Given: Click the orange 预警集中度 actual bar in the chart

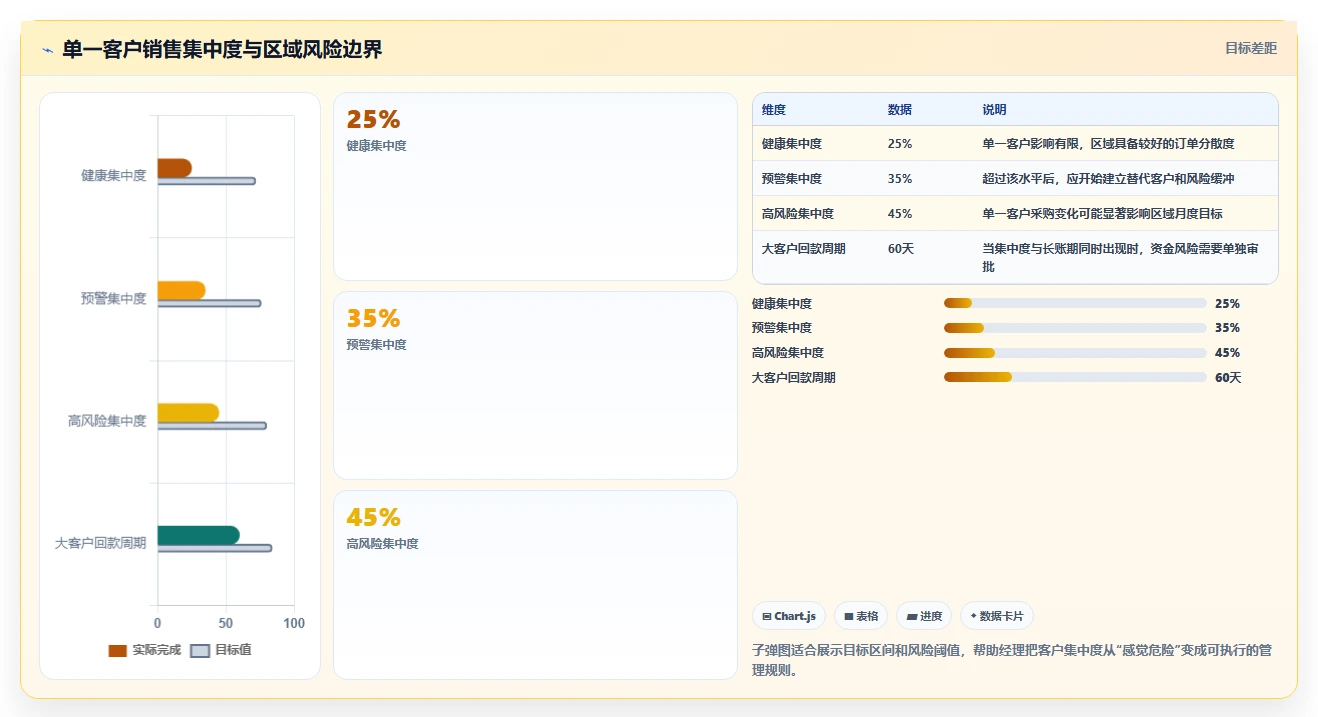Looking at the screenshot, I should [181, 290].
